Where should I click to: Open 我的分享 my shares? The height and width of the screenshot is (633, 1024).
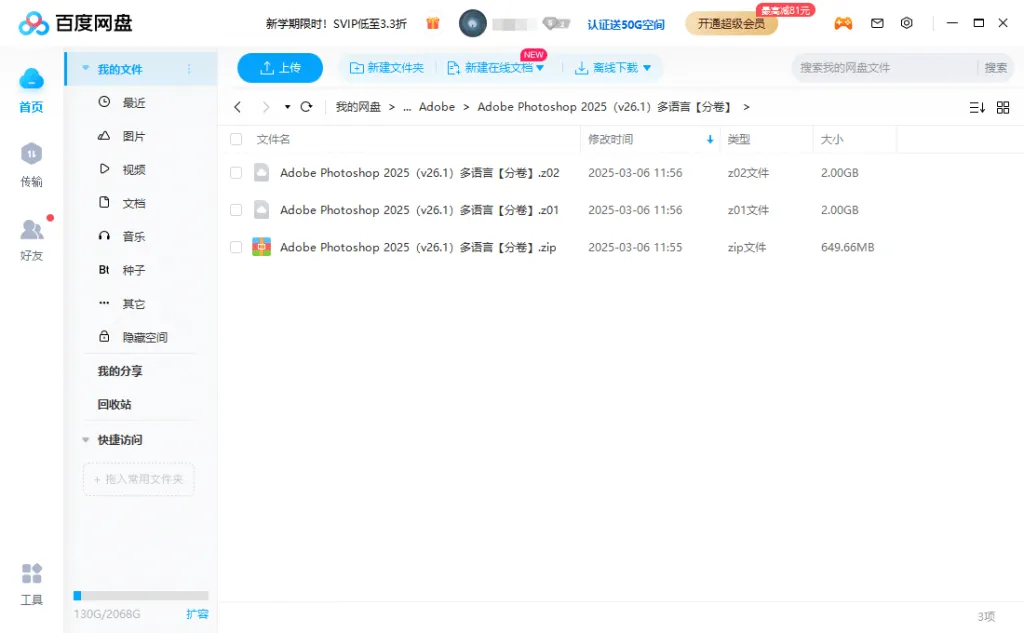pyautogui.click(x=120, y=371)
